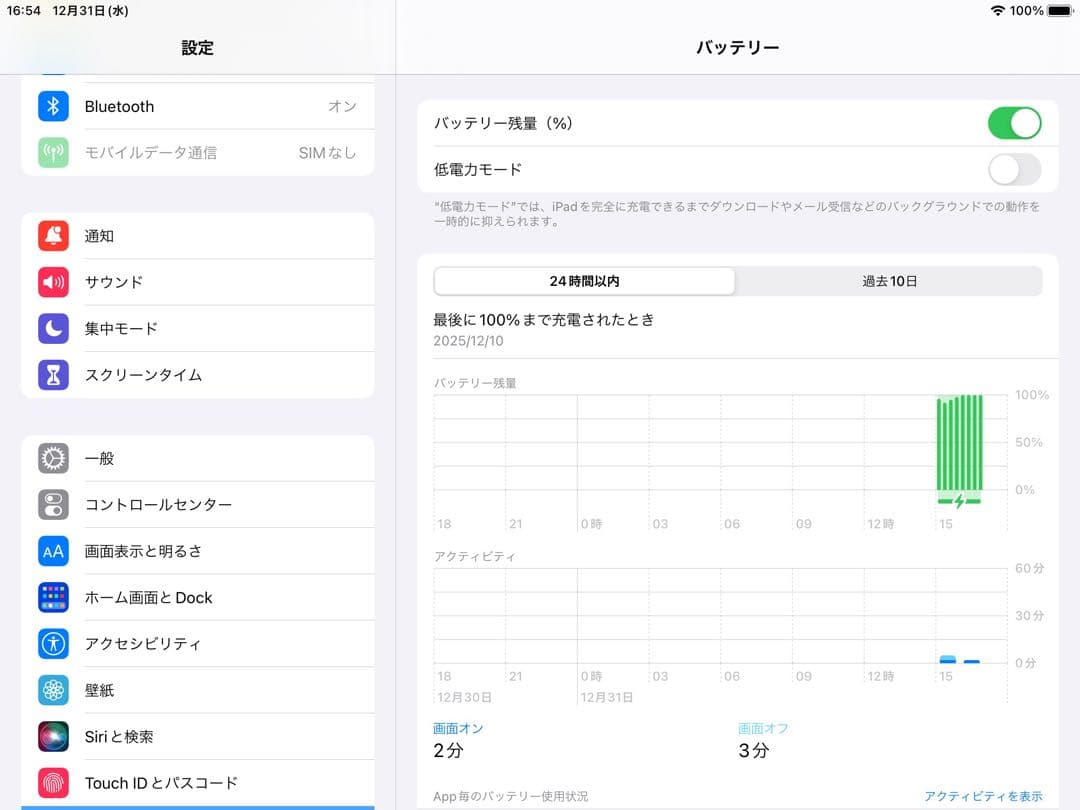Viewport: 1080px width, 810px height.
Task: Tap the Bluetooth オン status value
Action: pos(342,106)
